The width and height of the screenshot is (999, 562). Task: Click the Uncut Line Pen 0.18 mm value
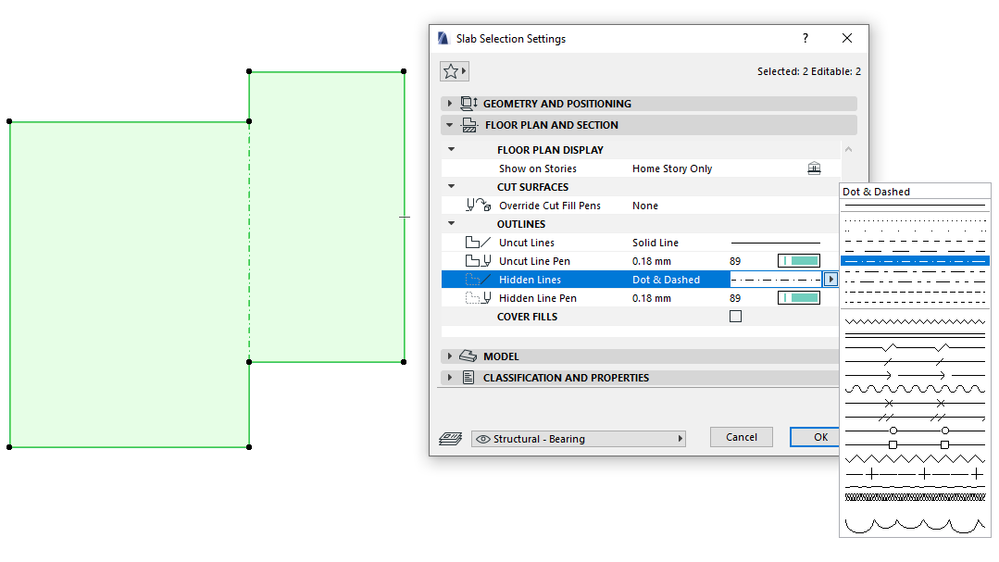[x=651, y=261]
